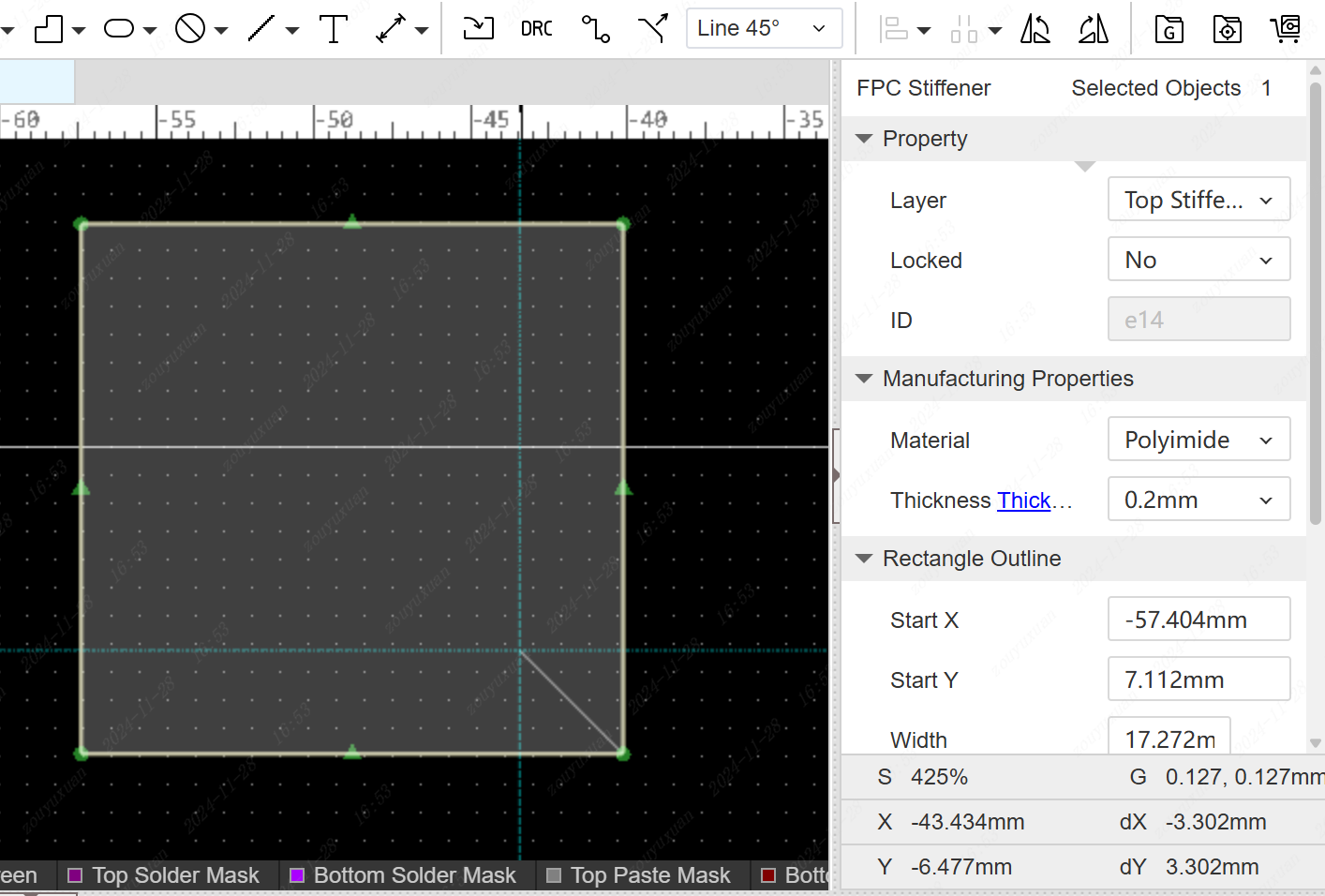The image size is (1325, 896).
Task: Switch to the Top Paste Mask layer tab
Action: (649, 875)
